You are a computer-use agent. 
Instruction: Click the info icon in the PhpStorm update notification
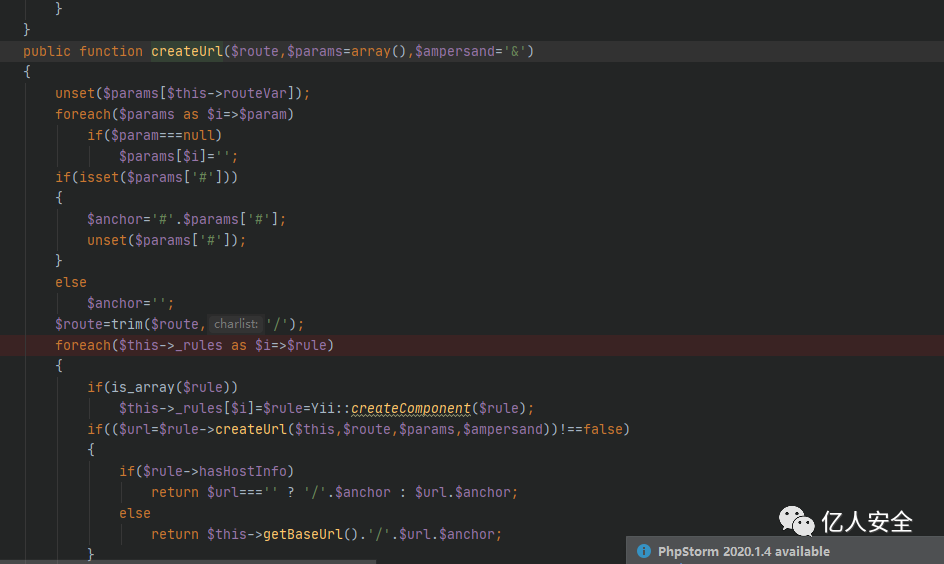644,551
